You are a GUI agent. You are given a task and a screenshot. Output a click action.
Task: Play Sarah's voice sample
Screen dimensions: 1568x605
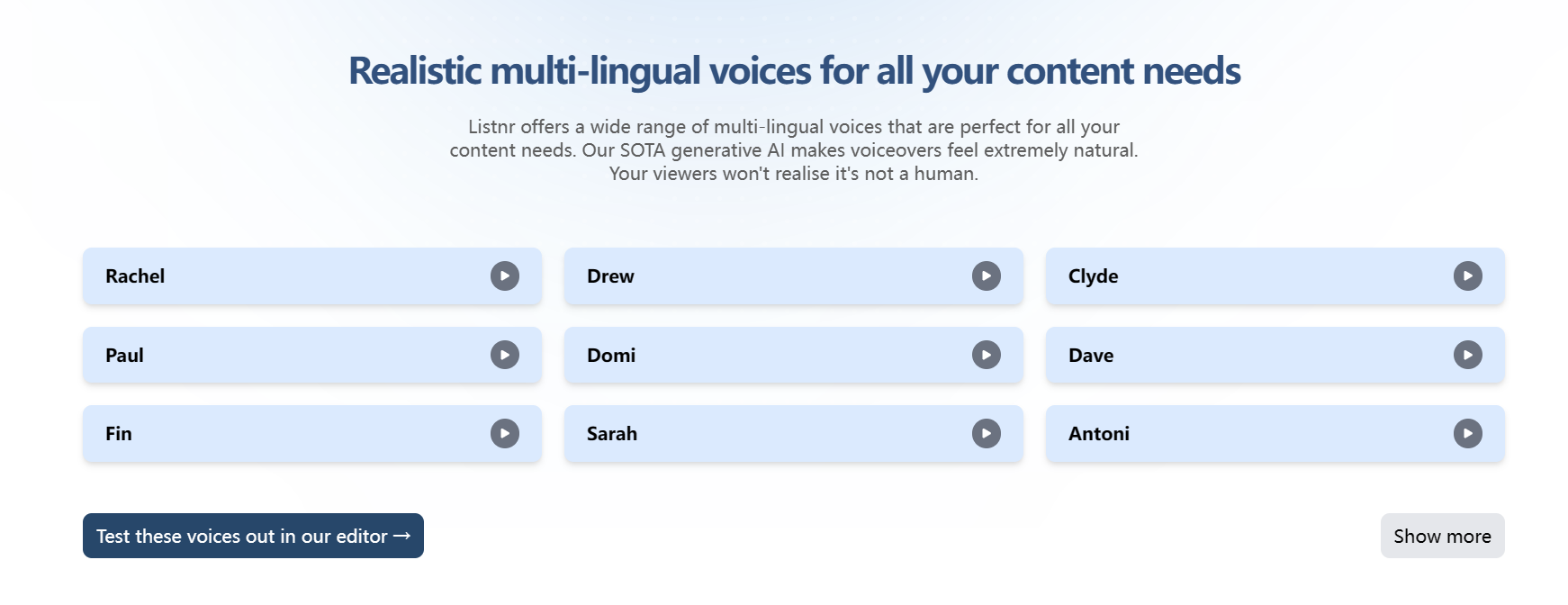pos(986,434)
